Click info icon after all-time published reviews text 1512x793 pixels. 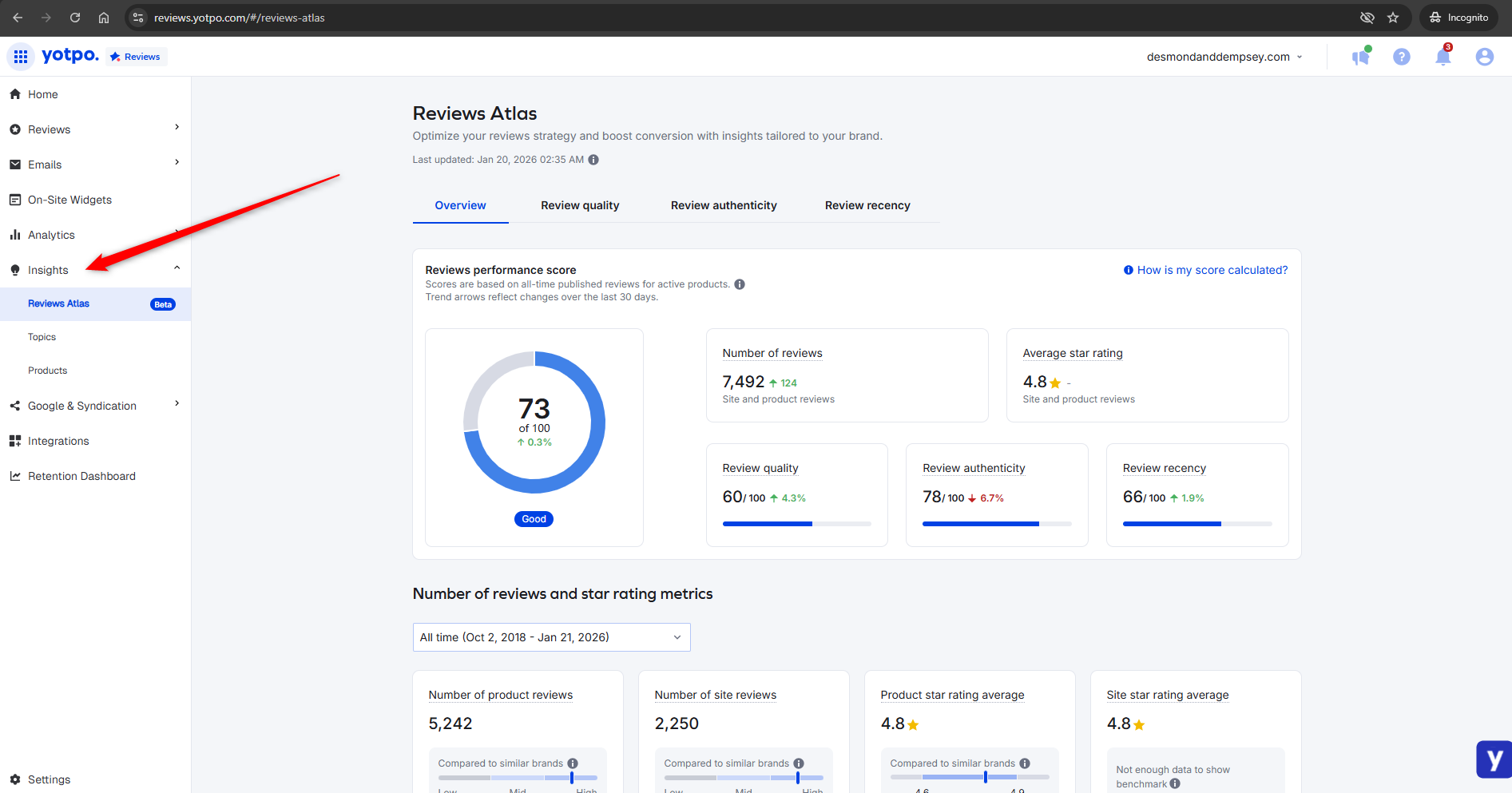tap(740, 284)
